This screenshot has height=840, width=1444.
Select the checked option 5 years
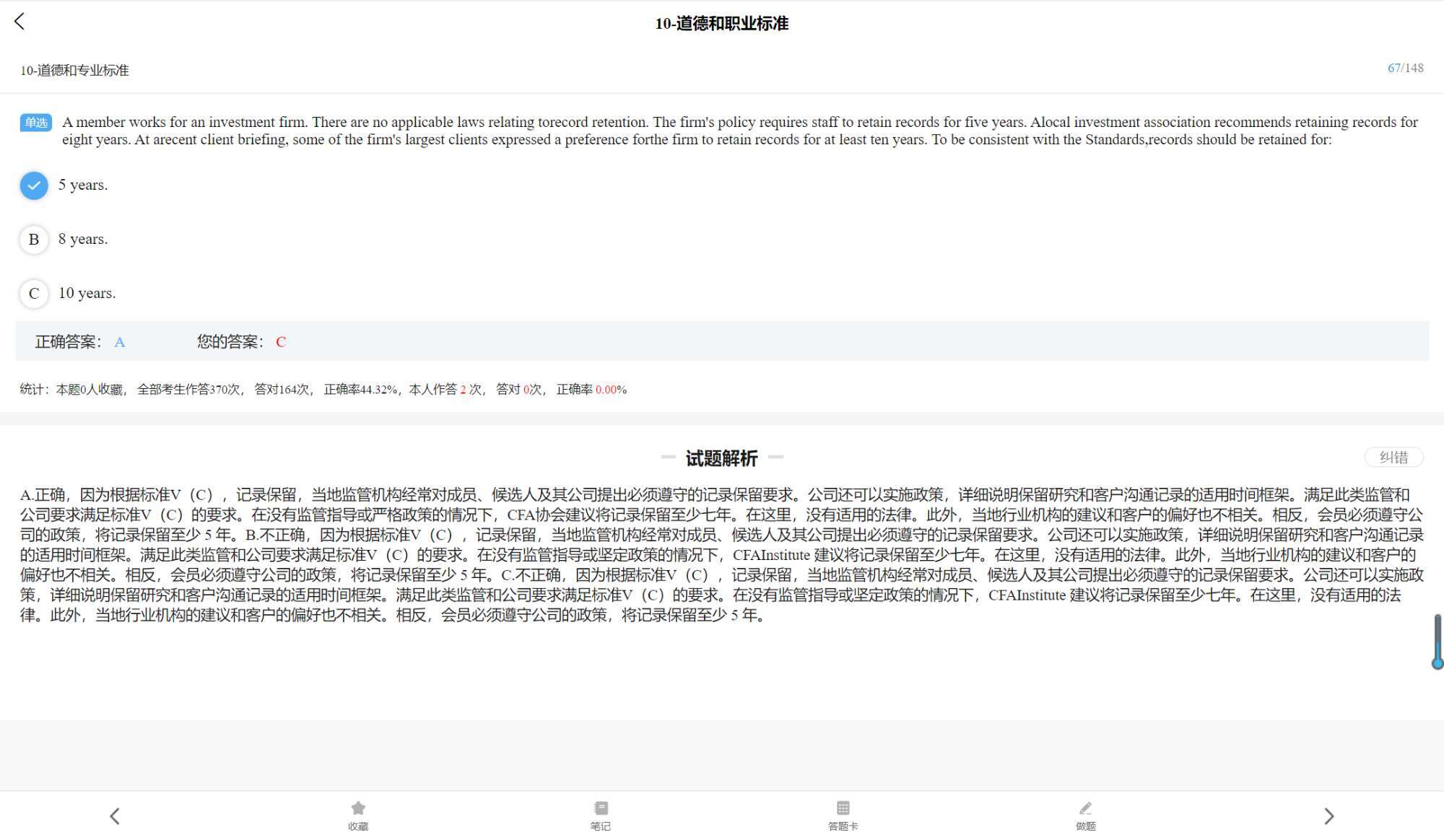coord(34,185)
